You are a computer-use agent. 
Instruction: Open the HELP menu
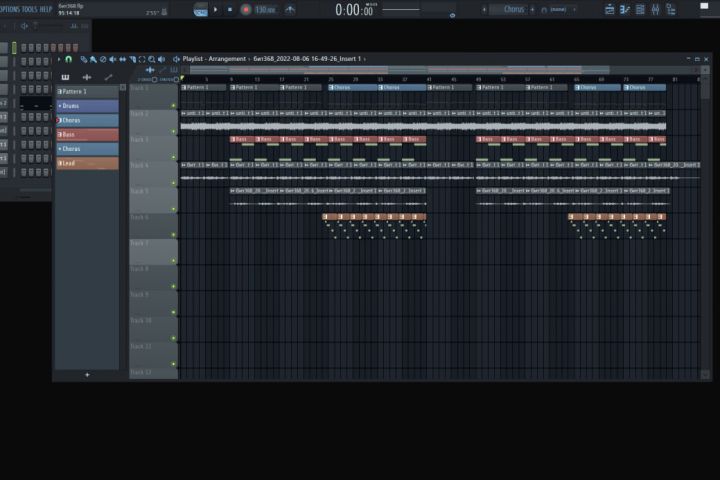46,9
